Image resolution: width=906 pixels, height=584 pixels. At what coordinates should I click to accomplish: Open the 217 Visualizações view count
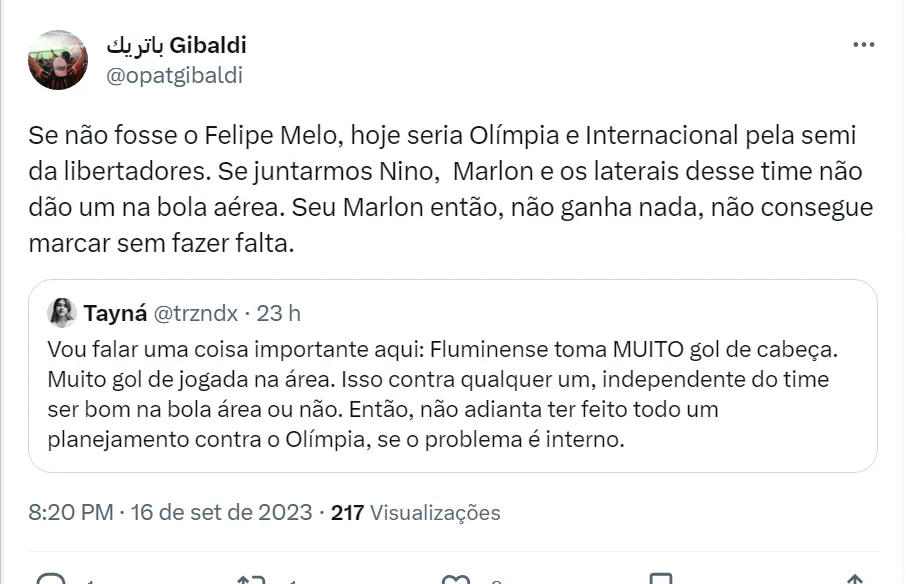415,513
